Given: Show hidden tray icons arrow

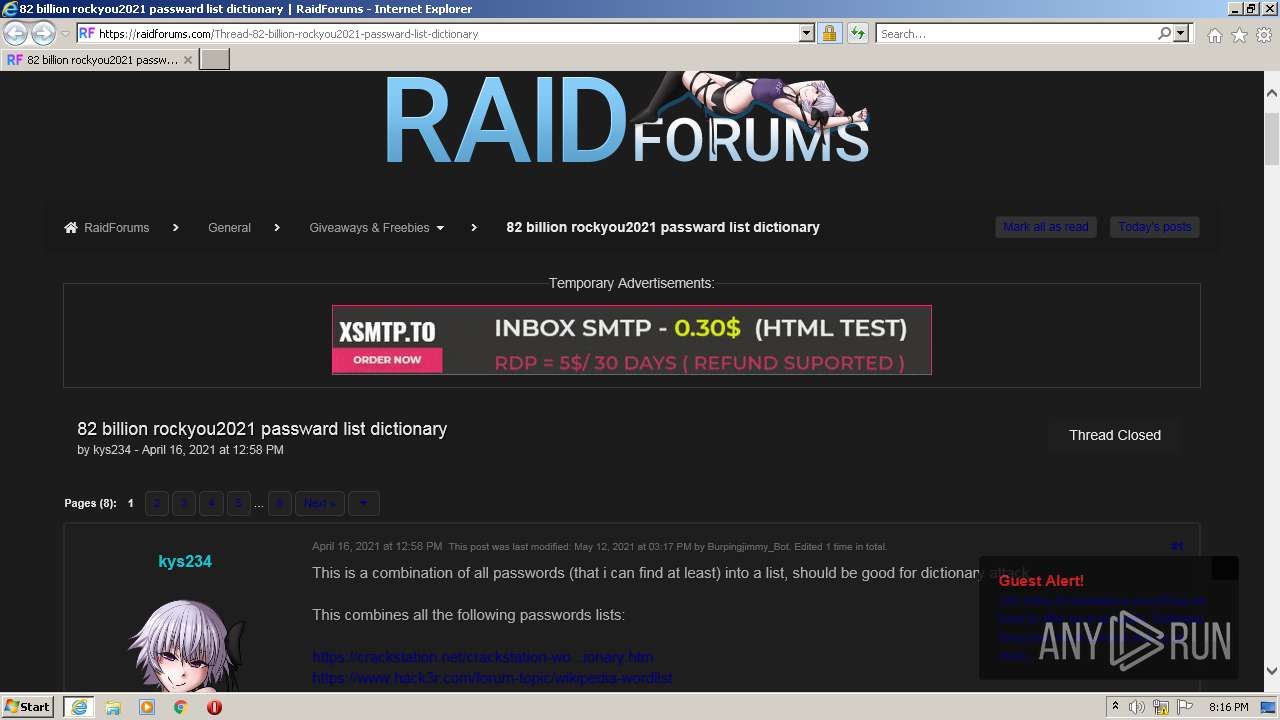Looking at the screenshot, I should pyautogui.click(x=1115, y=707).
